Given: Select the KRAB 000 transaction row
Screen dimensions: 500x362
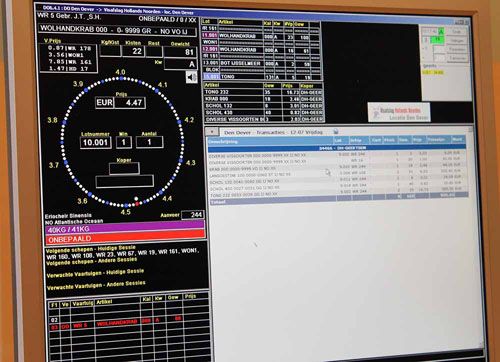Looking at the screenshot, I should click(x=337, y=169).
